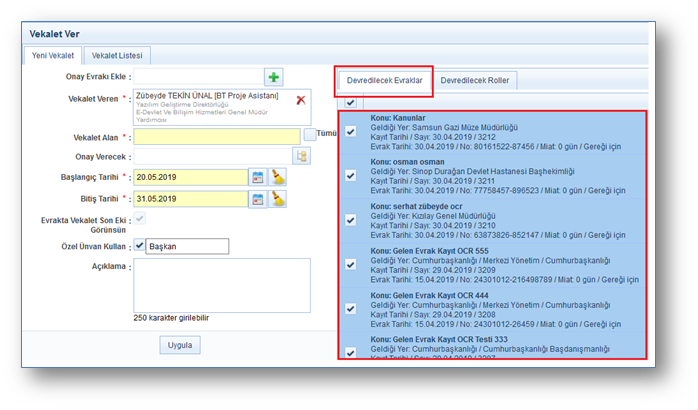
Task: Select Konu: Kanunlar heading text
Action: [398, 118]
